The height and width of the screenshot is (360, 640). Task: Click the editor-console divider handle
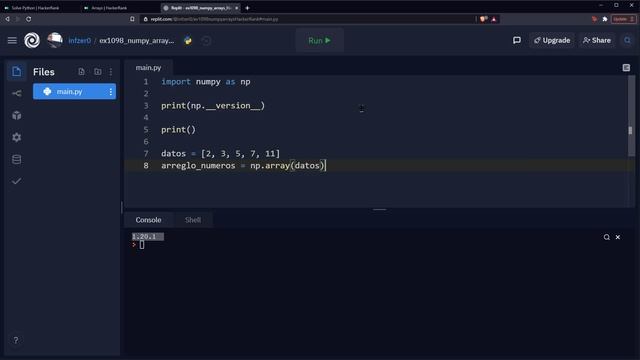pos(380,209)
